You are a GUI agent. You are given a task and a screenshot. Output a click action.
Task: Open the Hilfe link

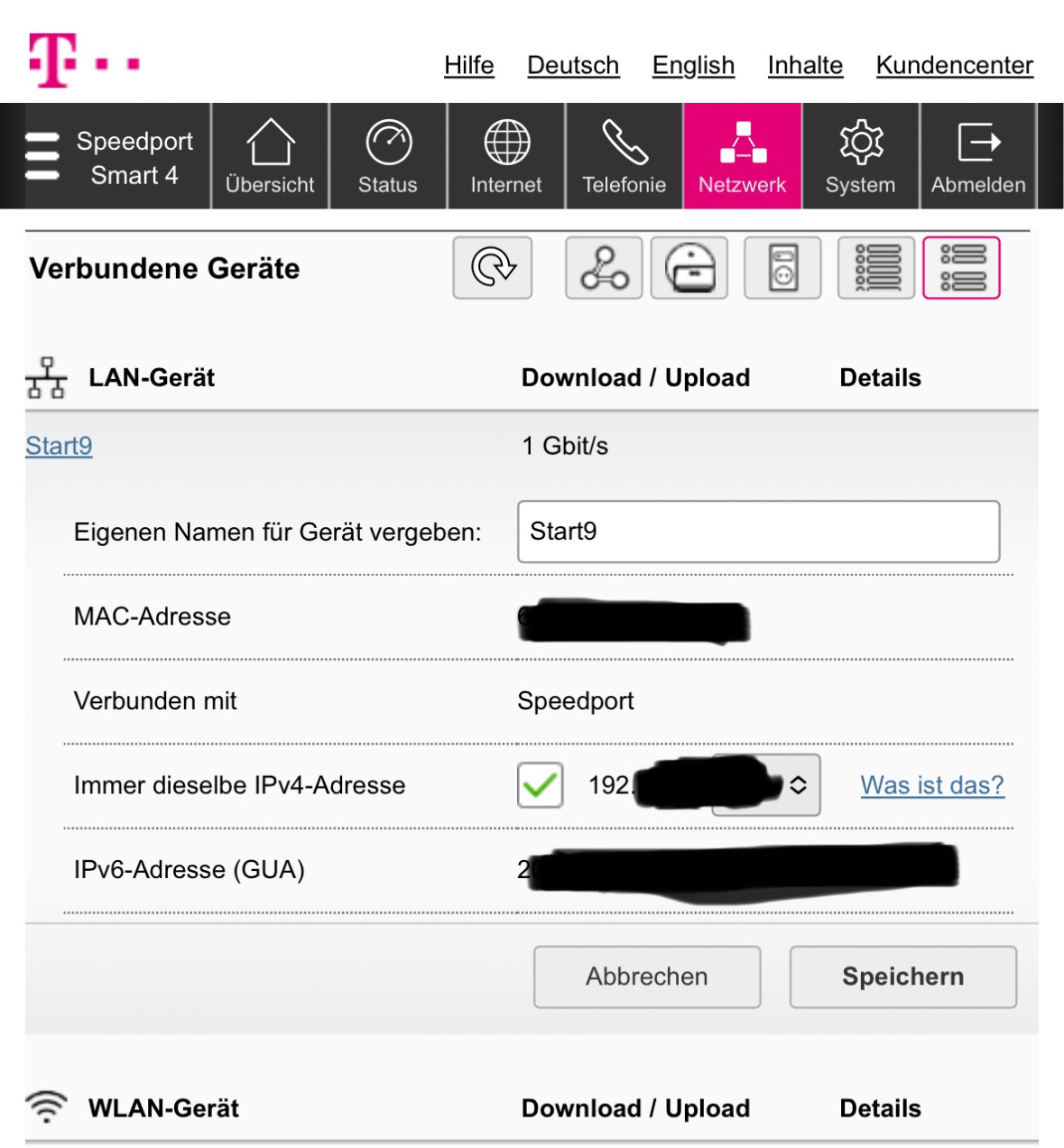pos(469,65)
